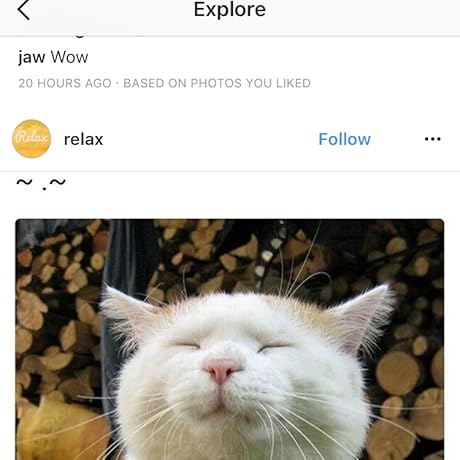The image size is (460, 460).
Task: Tap the cat's pink nose in photo
Action: tap(221, 370)
